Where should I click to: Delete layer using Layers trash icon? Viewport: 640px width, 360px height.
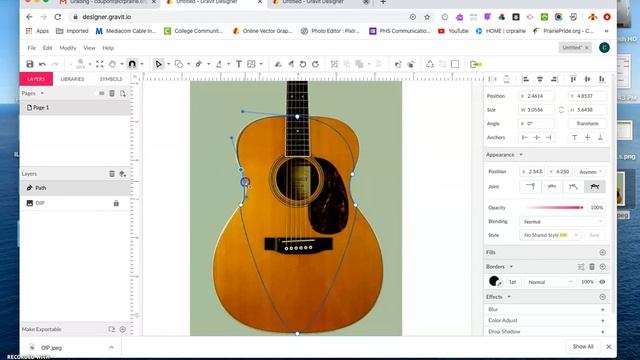click(x=112, y=174)
